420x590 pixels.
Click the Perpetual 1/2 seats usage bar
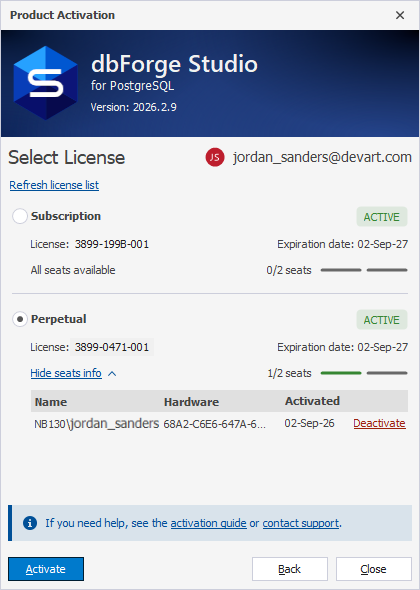(364, 373)
